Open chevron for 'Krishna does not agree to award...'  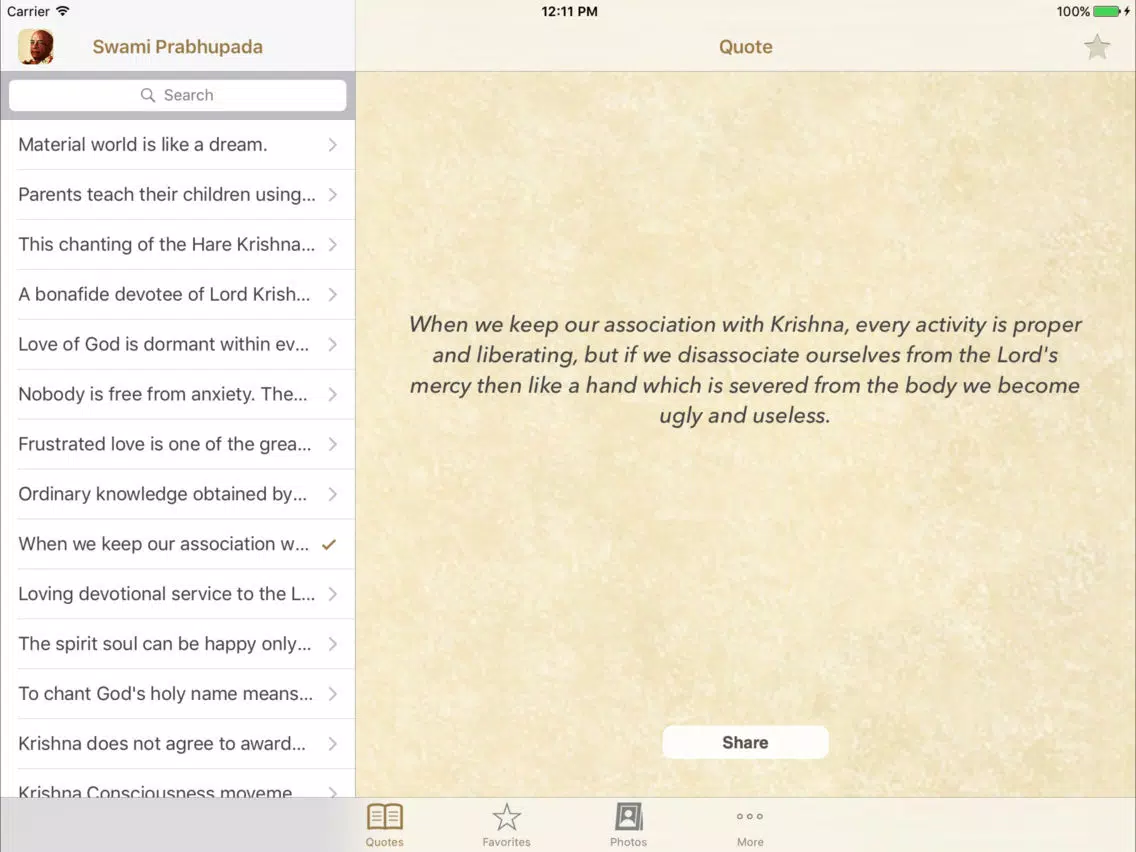pyautogui.click(x=333, y=744)
